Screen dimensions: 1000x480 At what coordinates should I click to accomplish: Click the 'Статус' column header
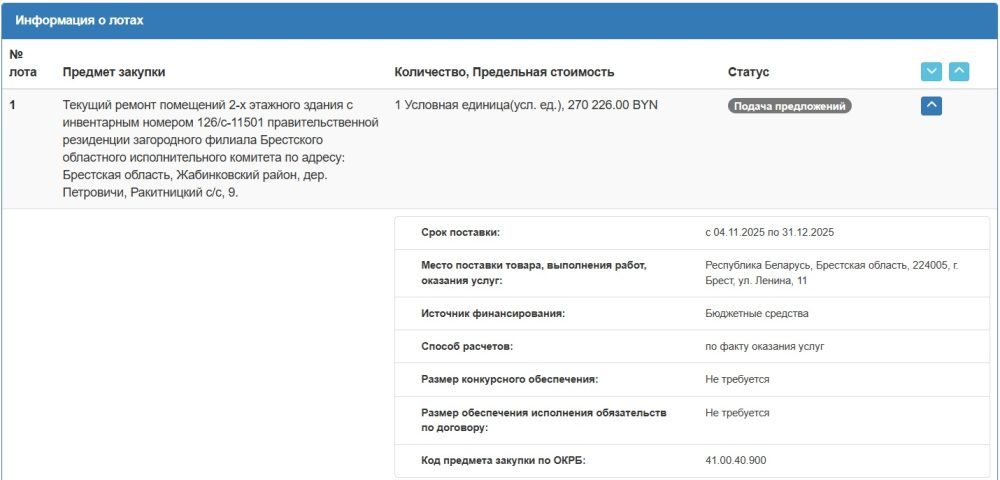[748, 72]
